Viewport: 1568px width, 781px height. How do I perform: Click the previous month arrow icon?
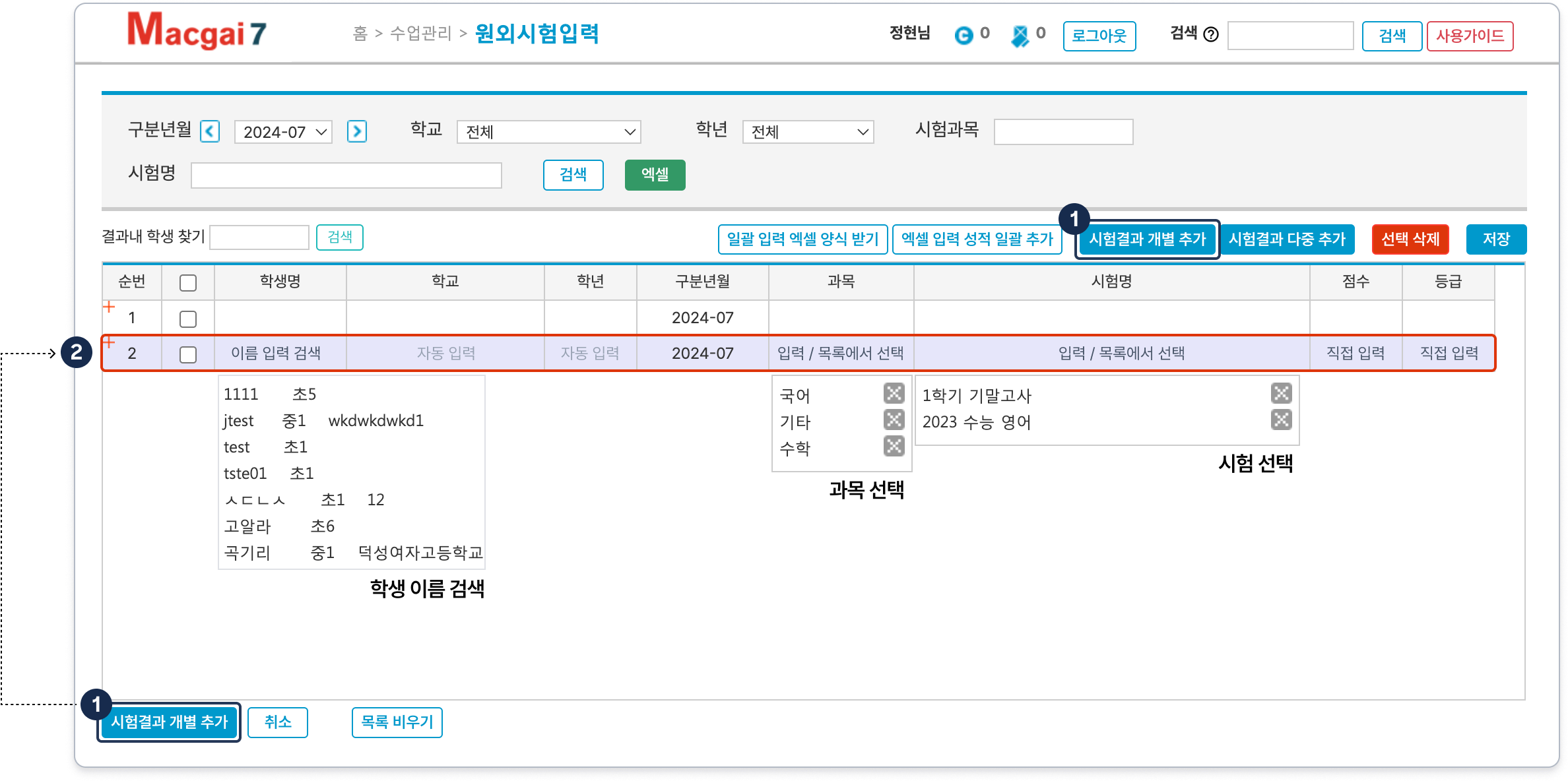(210, 132)
